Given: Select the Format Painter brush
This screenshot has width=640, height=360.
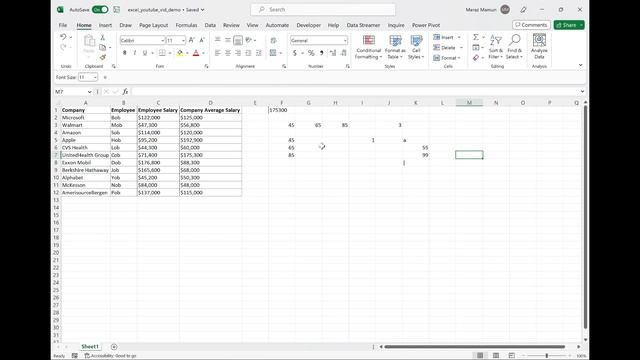Looking at the screenshot, I should (103, 57).
